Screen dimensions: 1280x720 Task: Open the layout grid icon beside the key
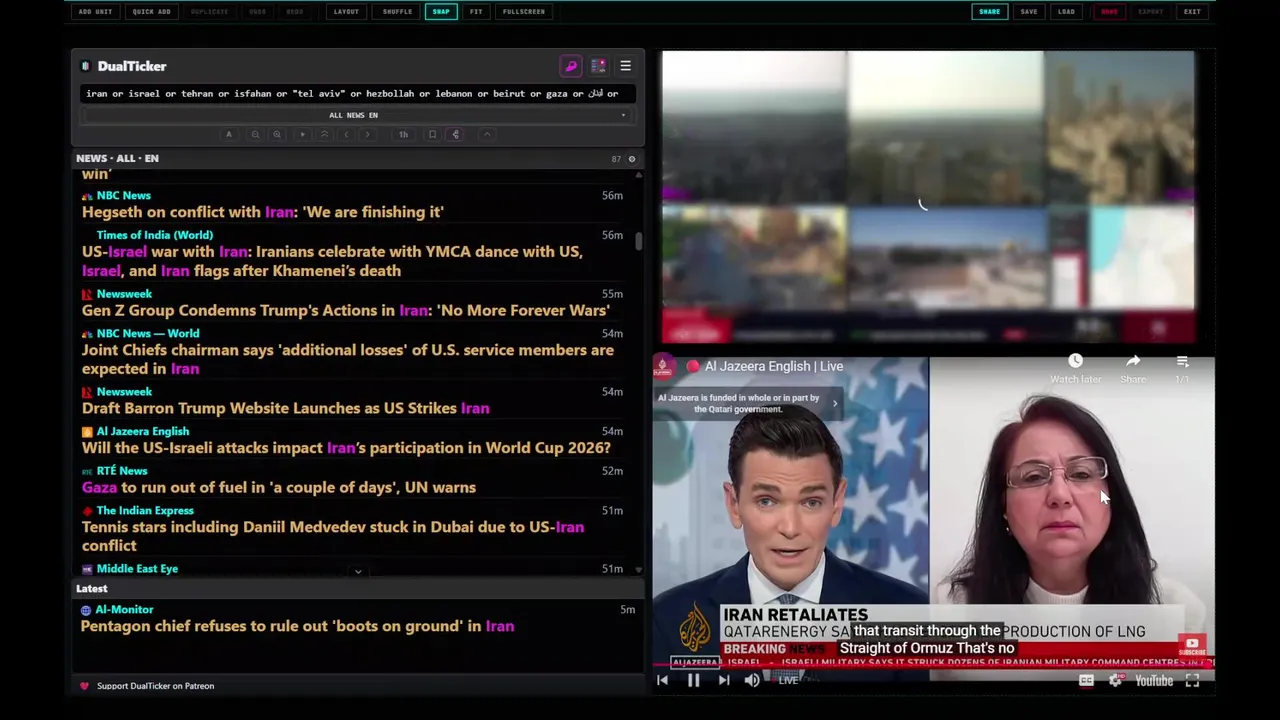click(x=598, y=66)
